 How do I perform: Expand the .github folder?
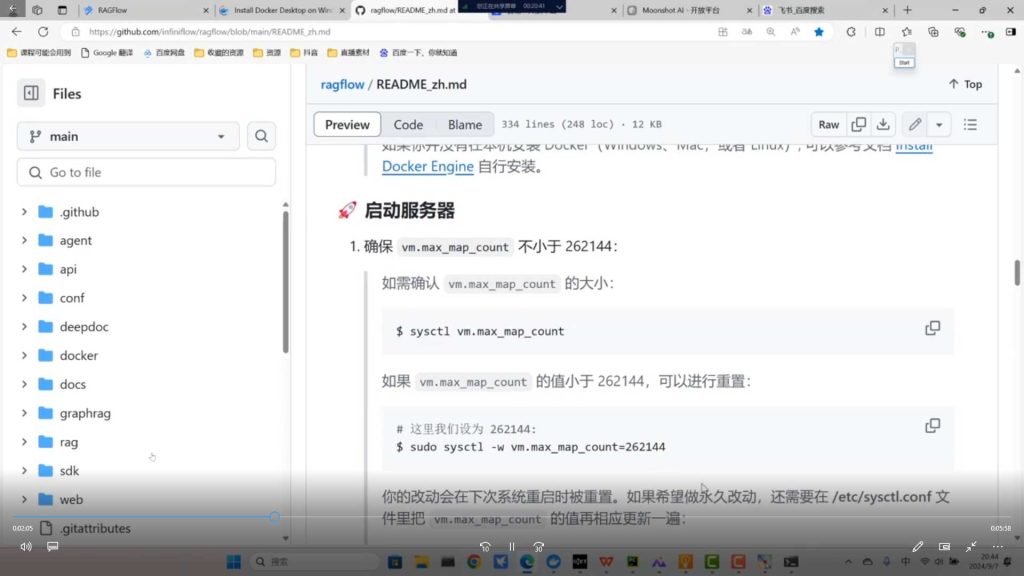point(24,212)
